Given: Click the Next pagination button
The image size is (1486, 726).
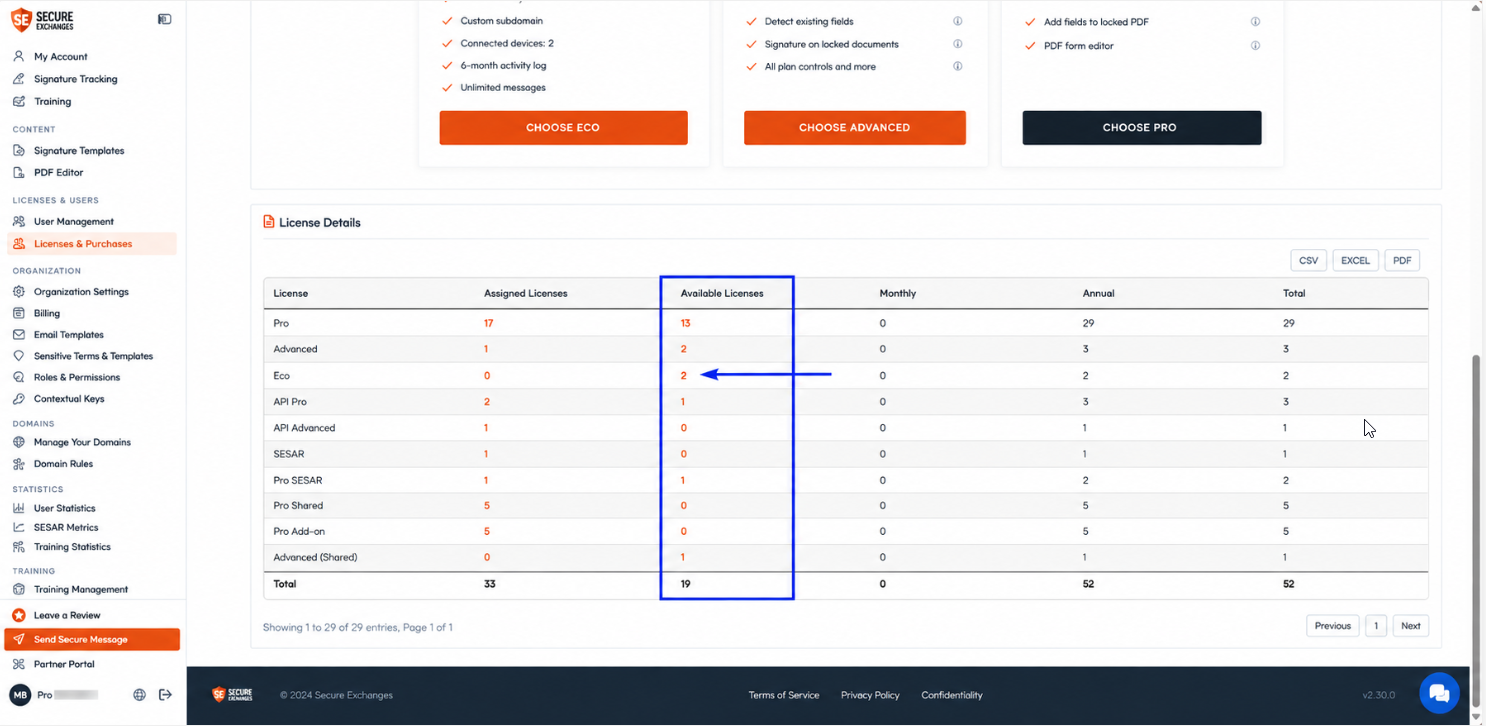Looking at the screenshot, I should [1410, 626].
